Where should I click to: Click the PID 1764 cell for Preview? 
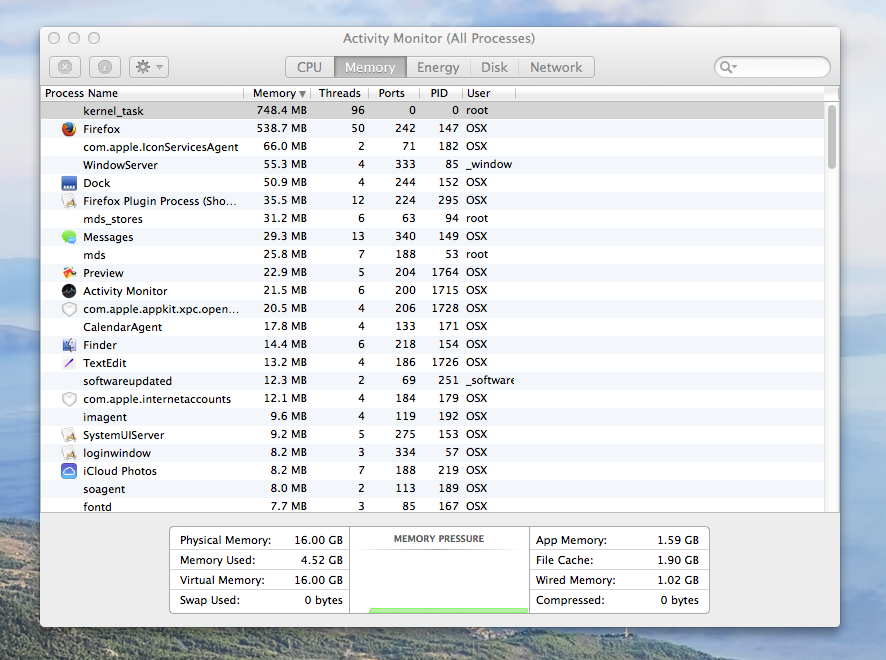pyautogui.click(x=445, y=272)
